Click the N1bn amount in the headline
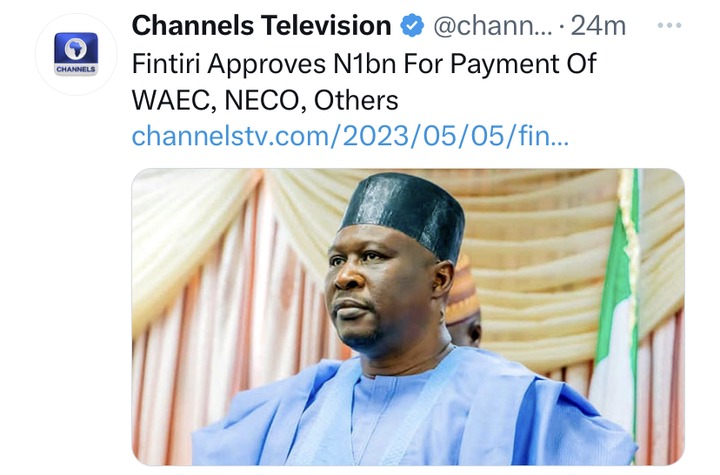720x475 pixels. (365, 63)
